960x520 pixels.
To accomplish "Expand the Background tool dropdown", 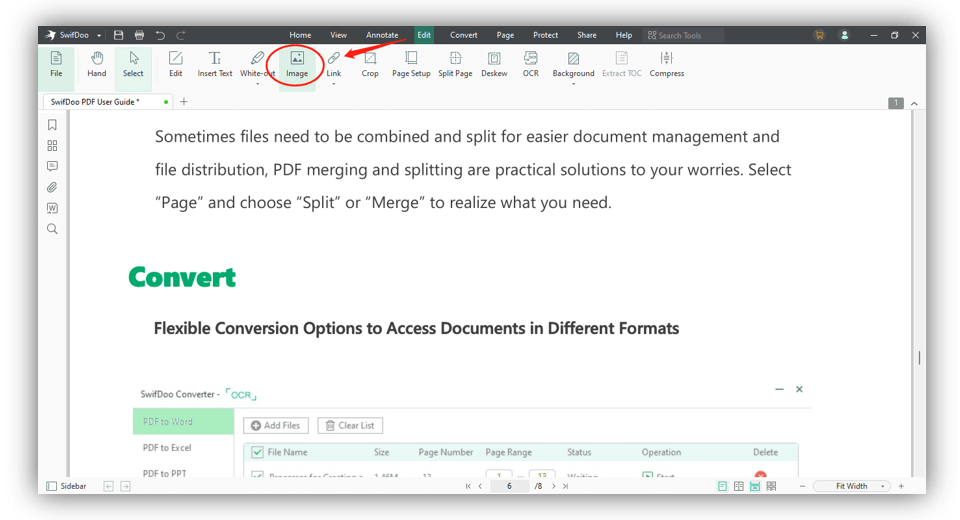I will coord(573,84).
